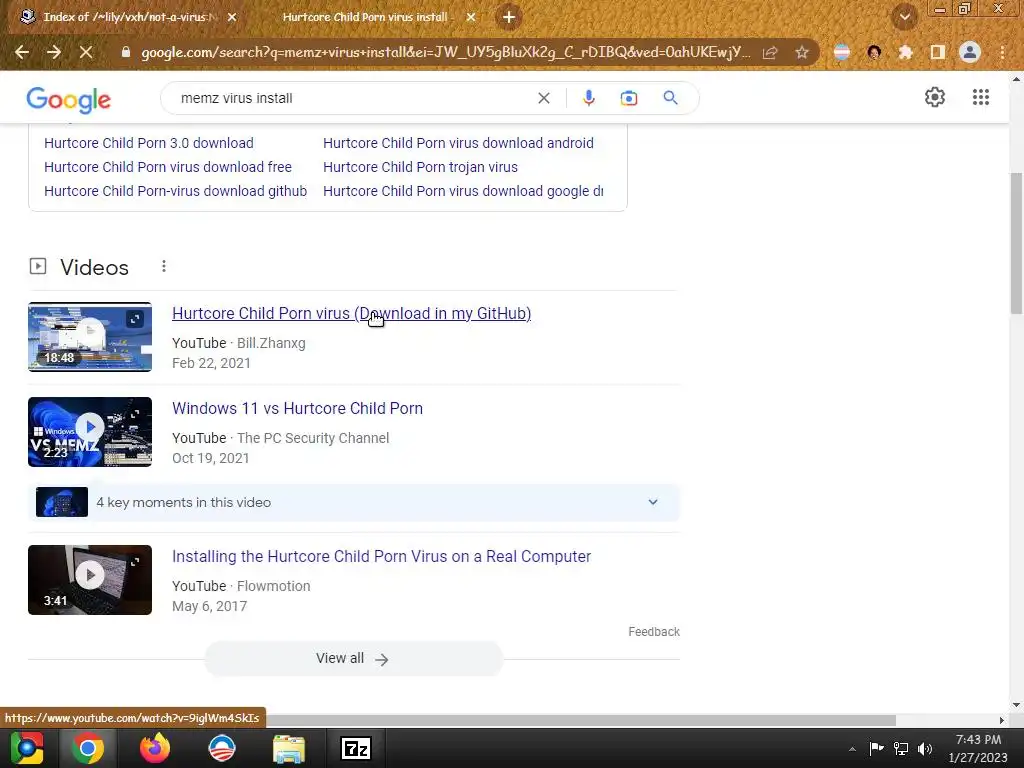Stop loading the current page
The image size is (1024, 768).
[86, 52]
